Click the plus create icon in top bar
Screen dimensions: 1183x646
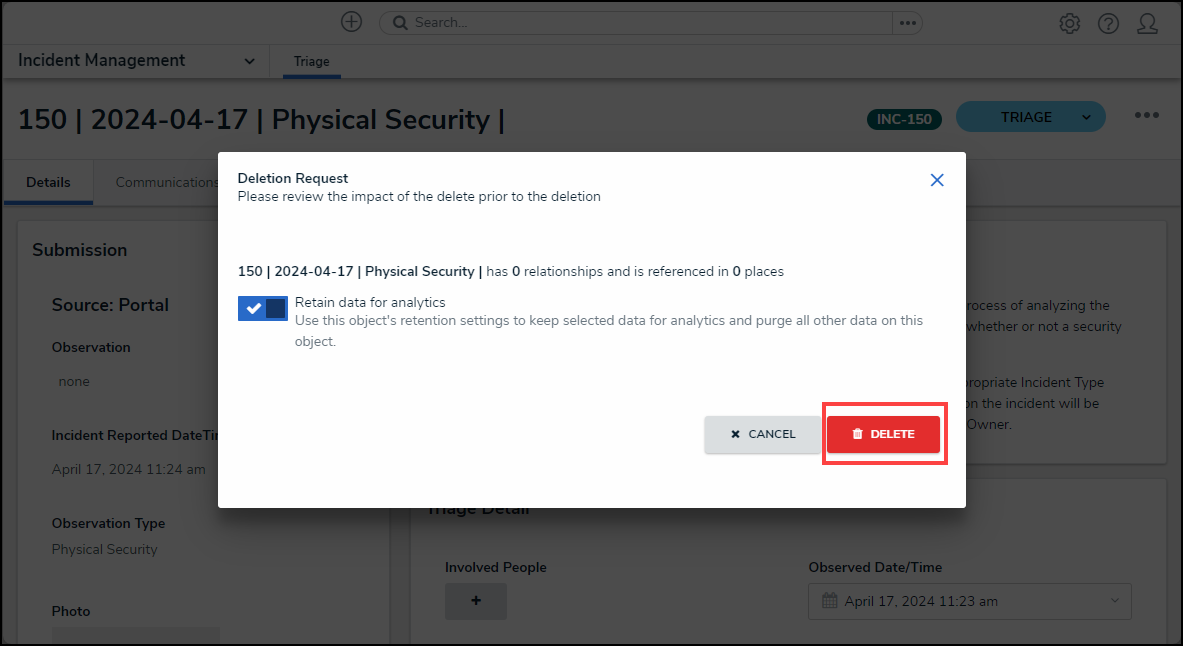point(351,22)
